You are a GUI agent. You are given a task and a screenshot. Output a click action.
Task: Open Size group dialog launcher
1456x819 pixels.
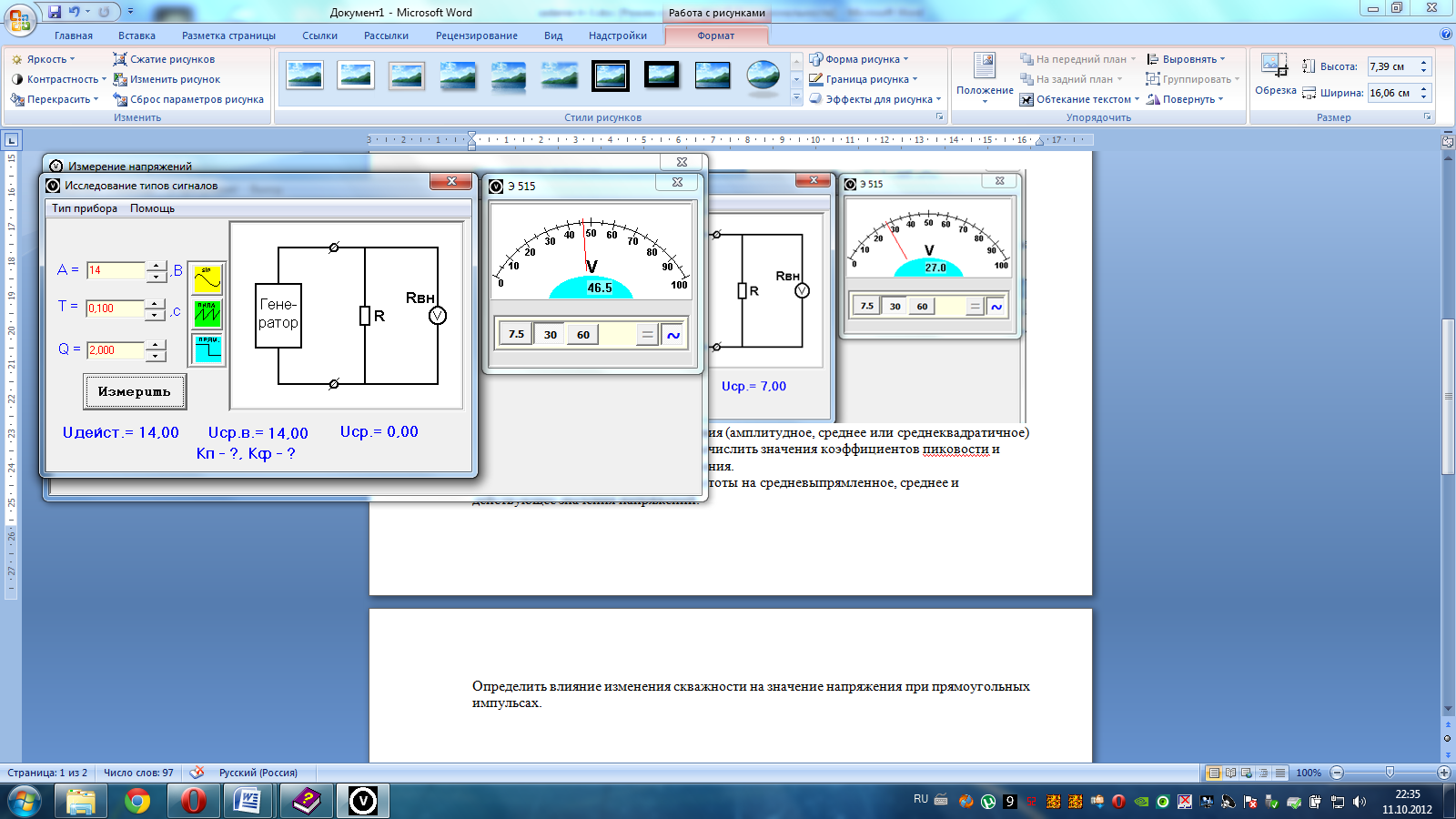(x=1427, y=117)
